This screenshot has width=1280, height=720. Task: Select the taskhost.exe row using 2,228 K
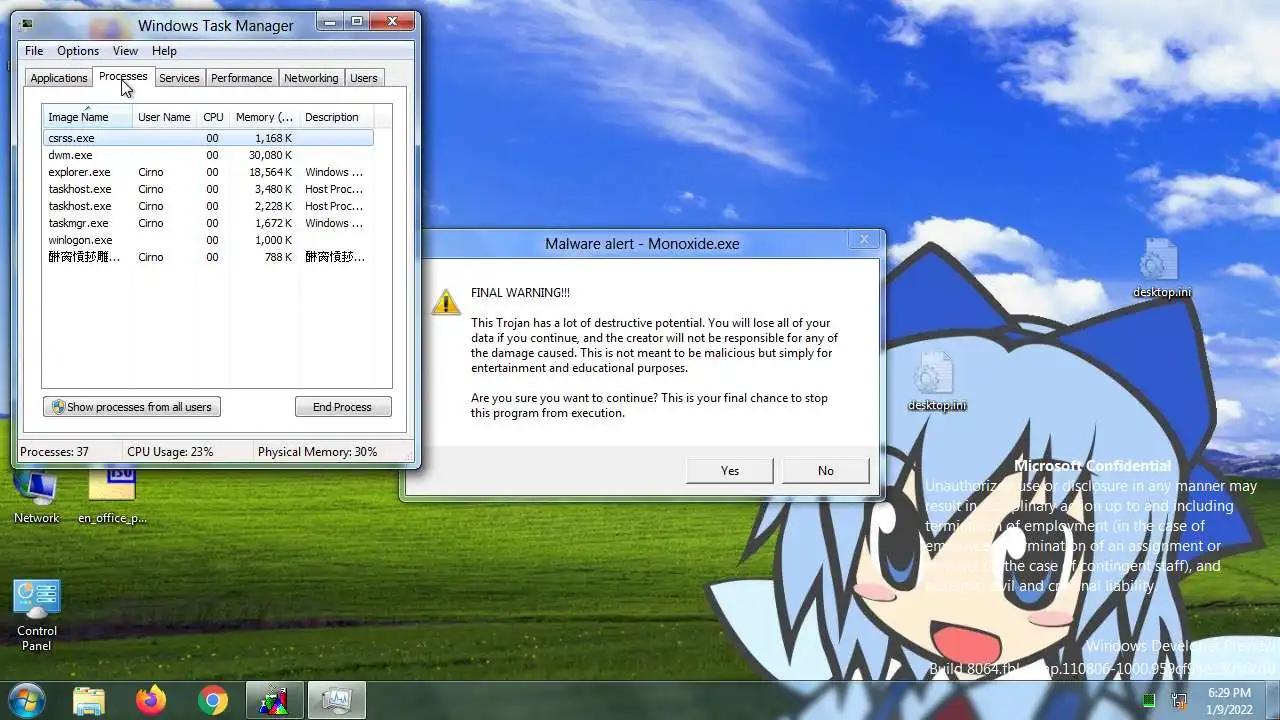[208, 206]
